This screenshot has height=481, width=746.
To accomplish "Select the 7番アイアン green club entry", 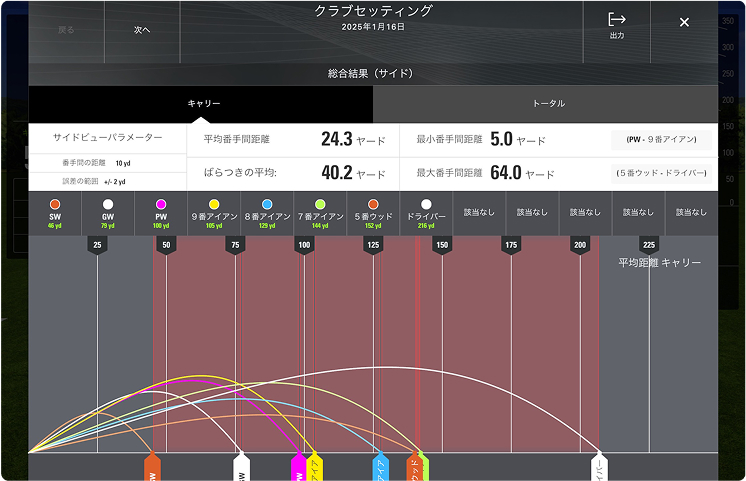I will (x=320, y=212).
